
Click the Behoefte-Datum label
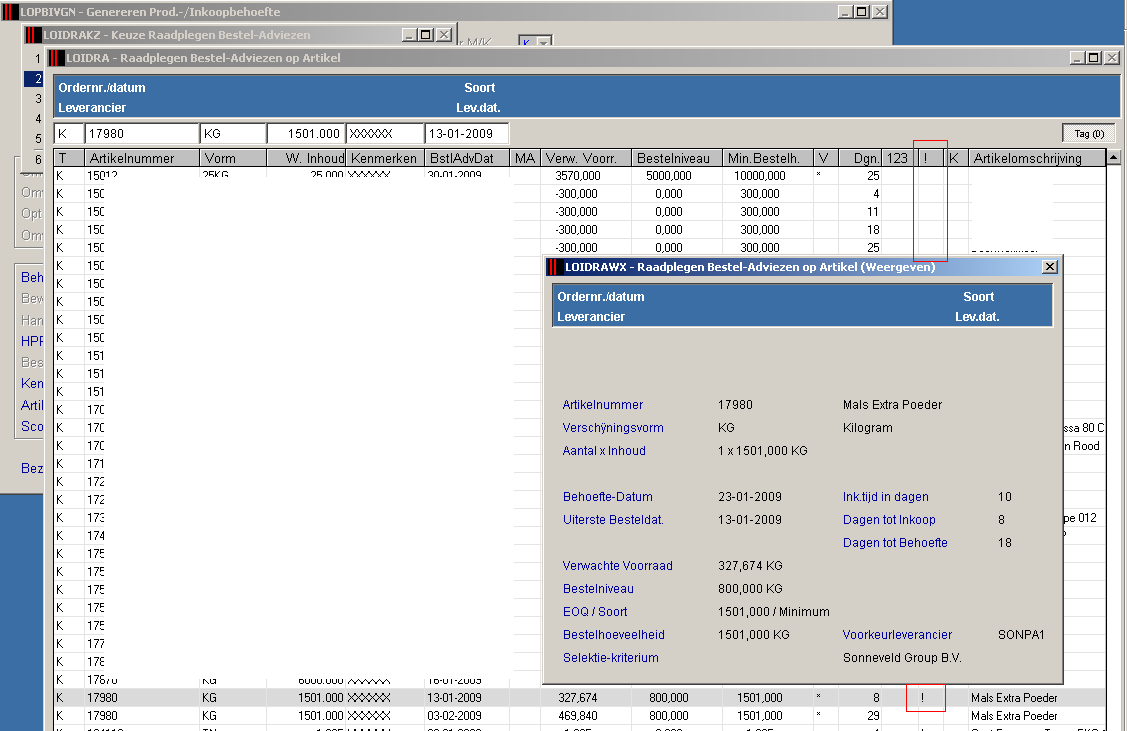pyautogui.click(x=608, y=497)
